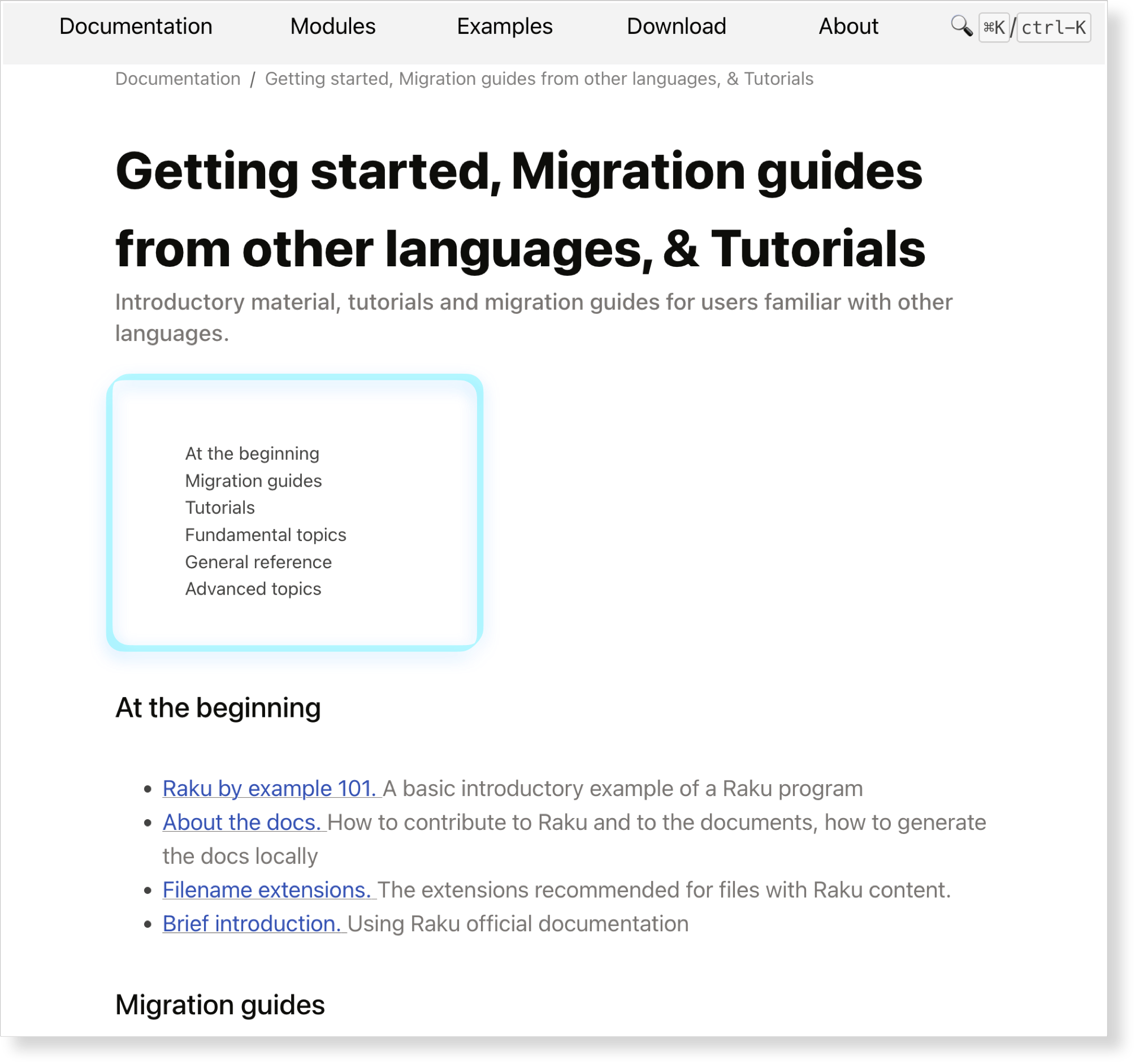Click the ⌘K search shortcut key
1135x1064 pixels.
click(994, 27)
